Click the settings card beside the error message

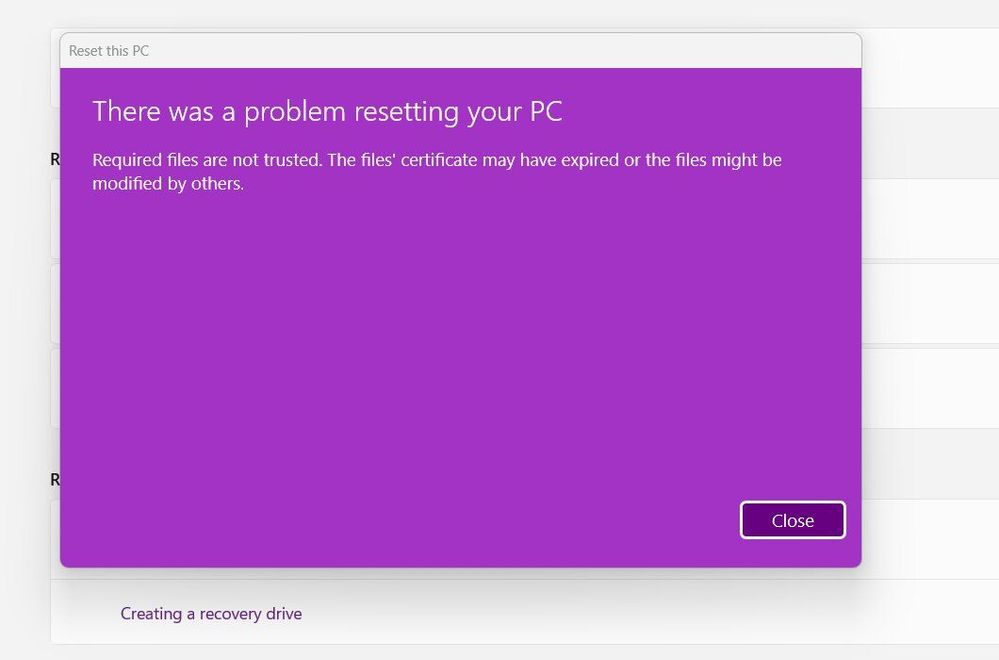click(930, 219)
